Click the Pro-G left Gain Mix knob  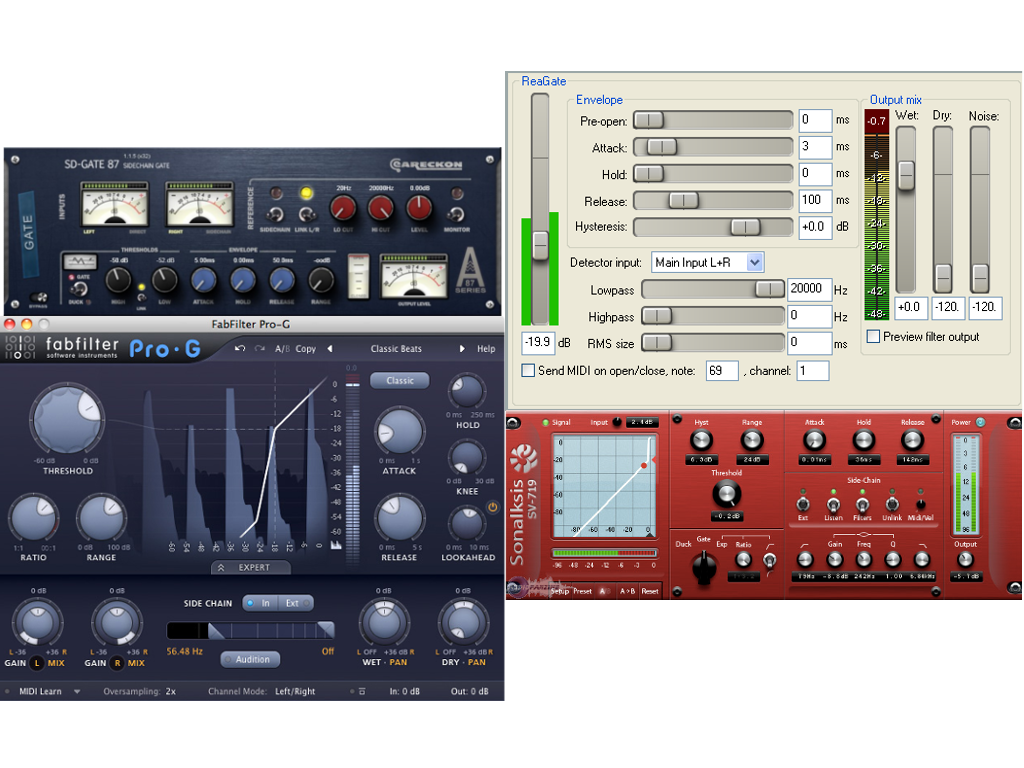(x=38, y=622)
